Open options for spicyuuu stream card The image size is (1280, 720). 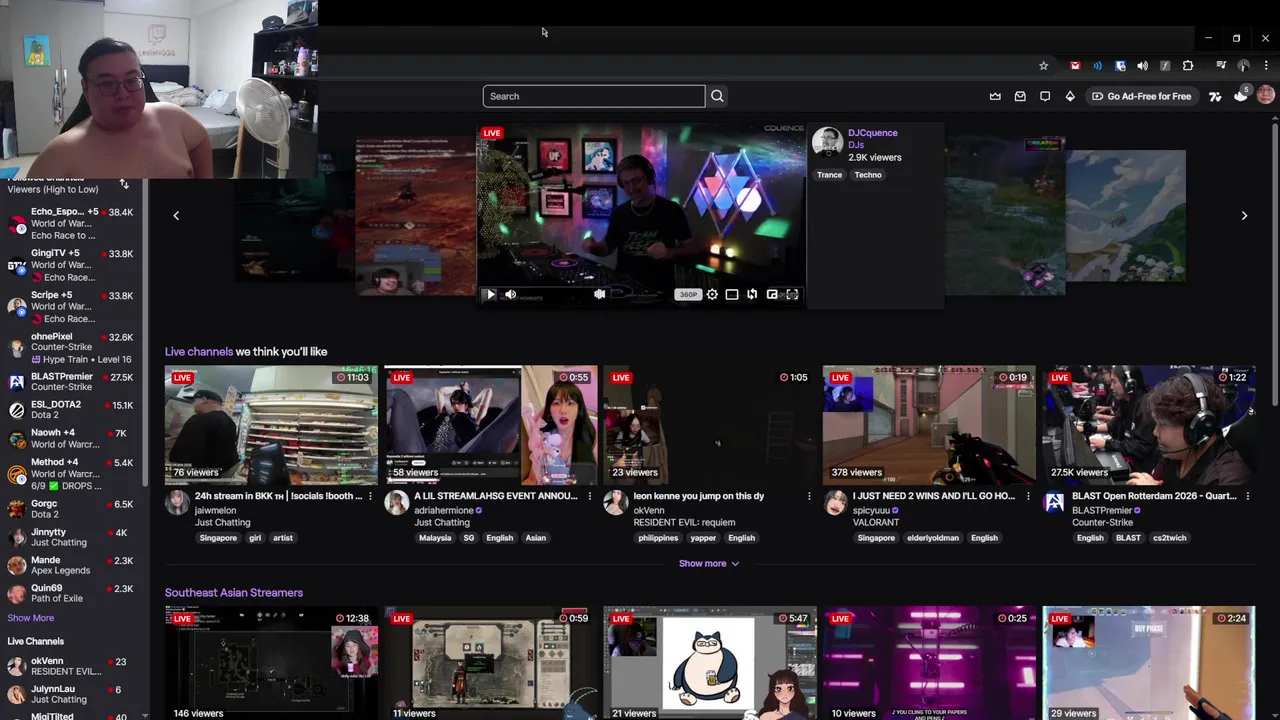click(x=1028, y=496)
